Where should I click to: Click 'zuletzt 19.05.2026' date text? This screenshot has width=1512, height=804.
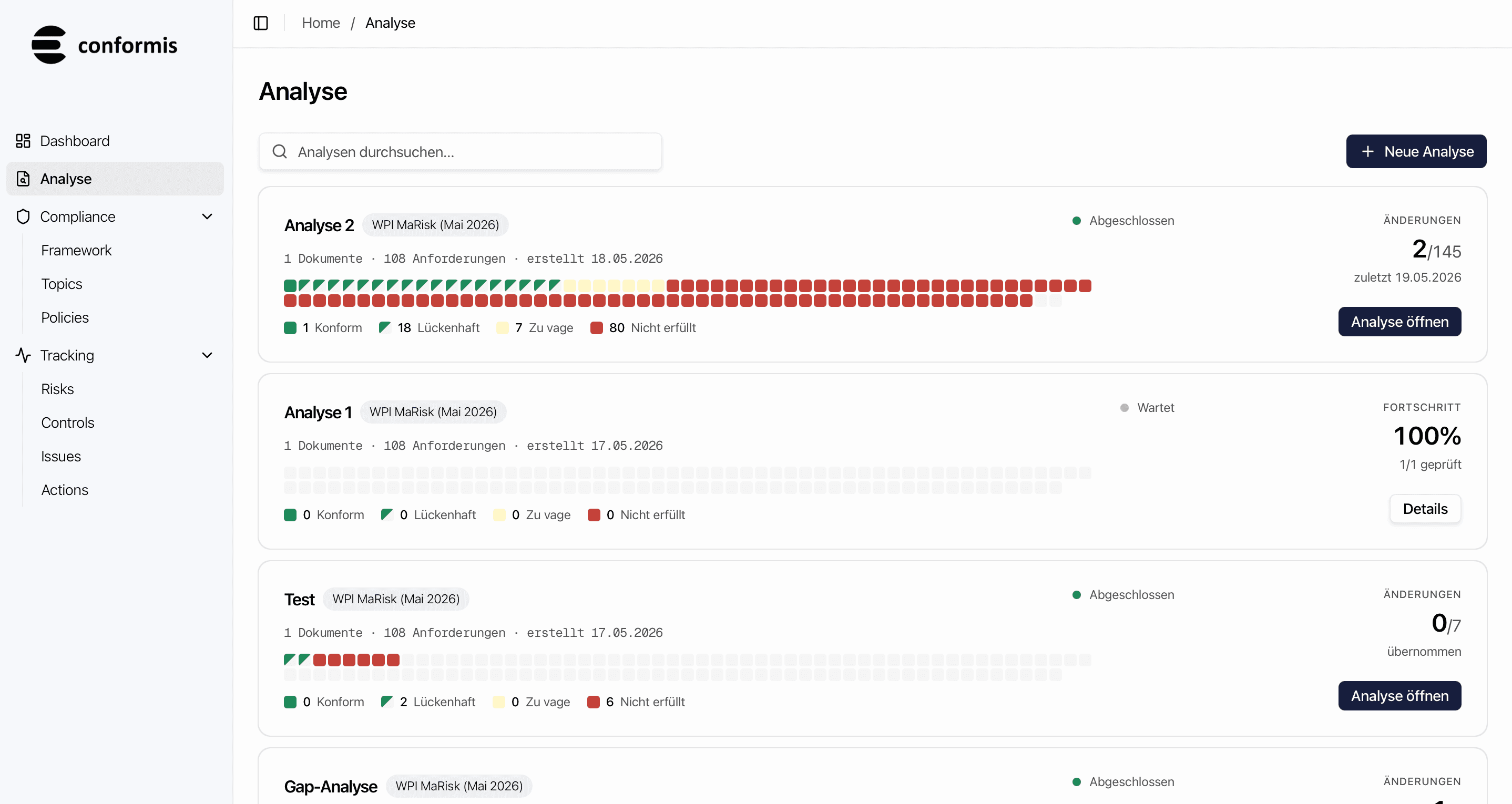pyautogui.click(x=1407, y=277)
